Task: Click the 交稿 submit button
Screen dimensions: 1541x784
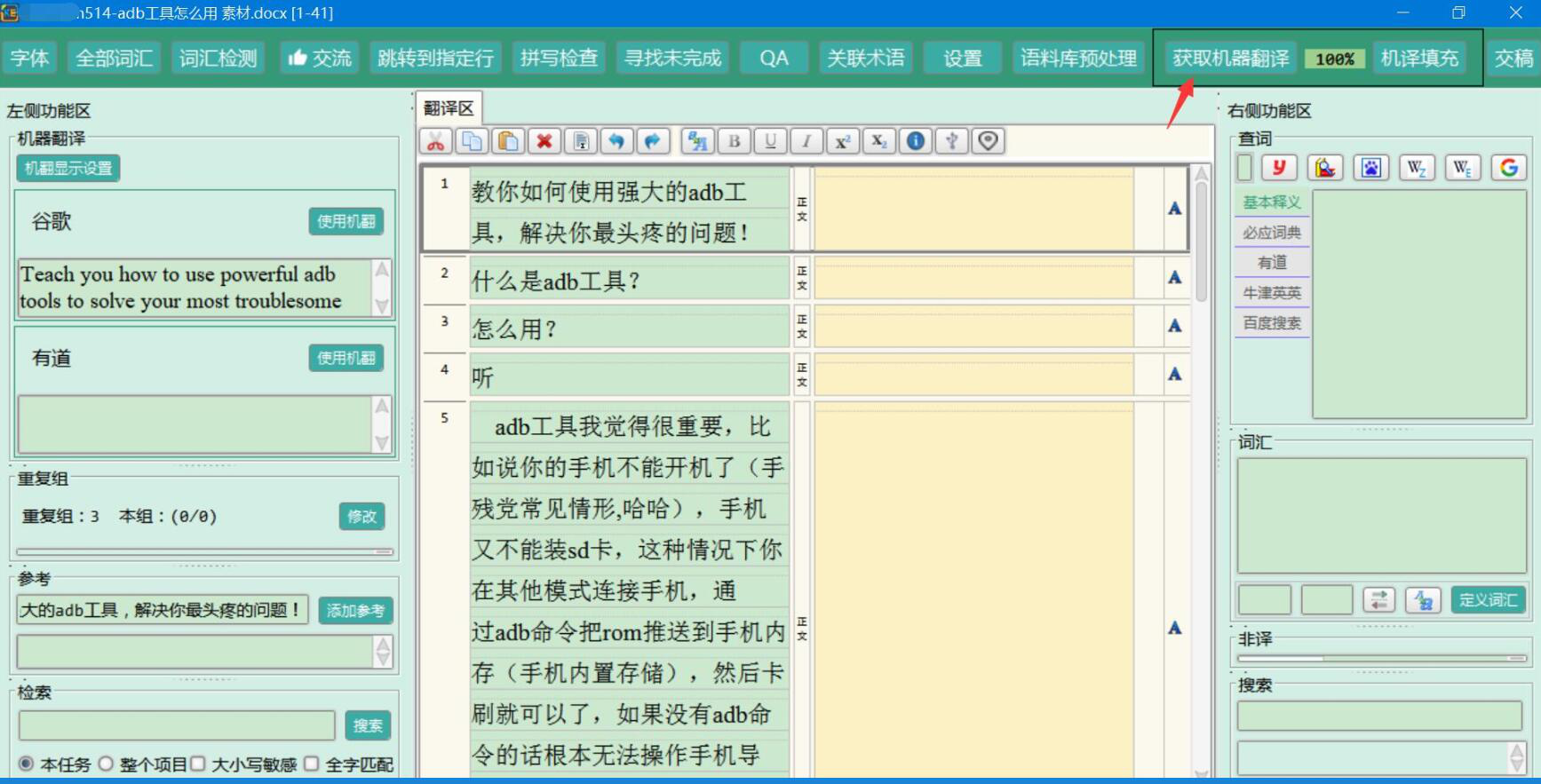Action: pos(1514,58)
